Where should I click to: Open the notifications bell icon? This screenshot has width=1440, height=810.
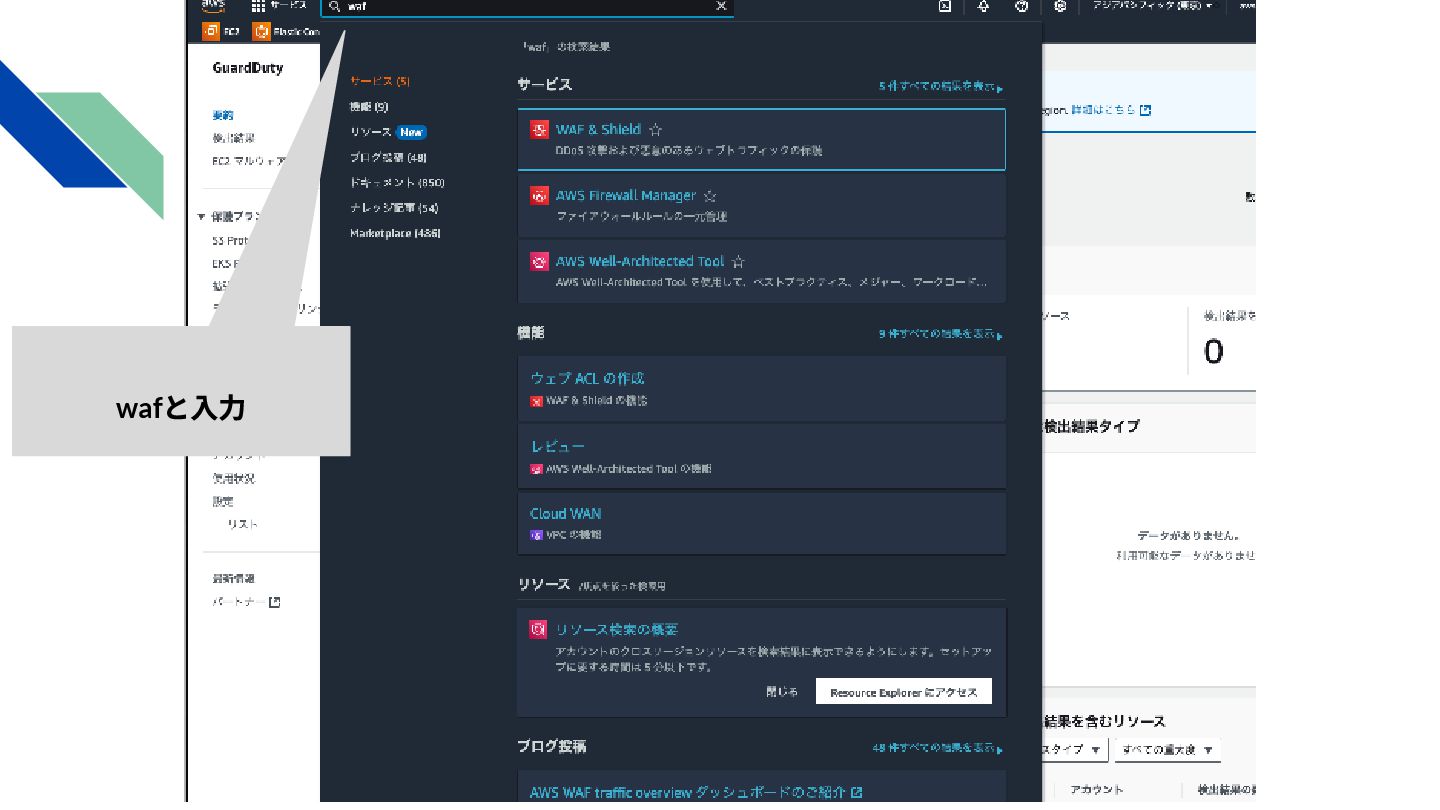click(983, 6)
